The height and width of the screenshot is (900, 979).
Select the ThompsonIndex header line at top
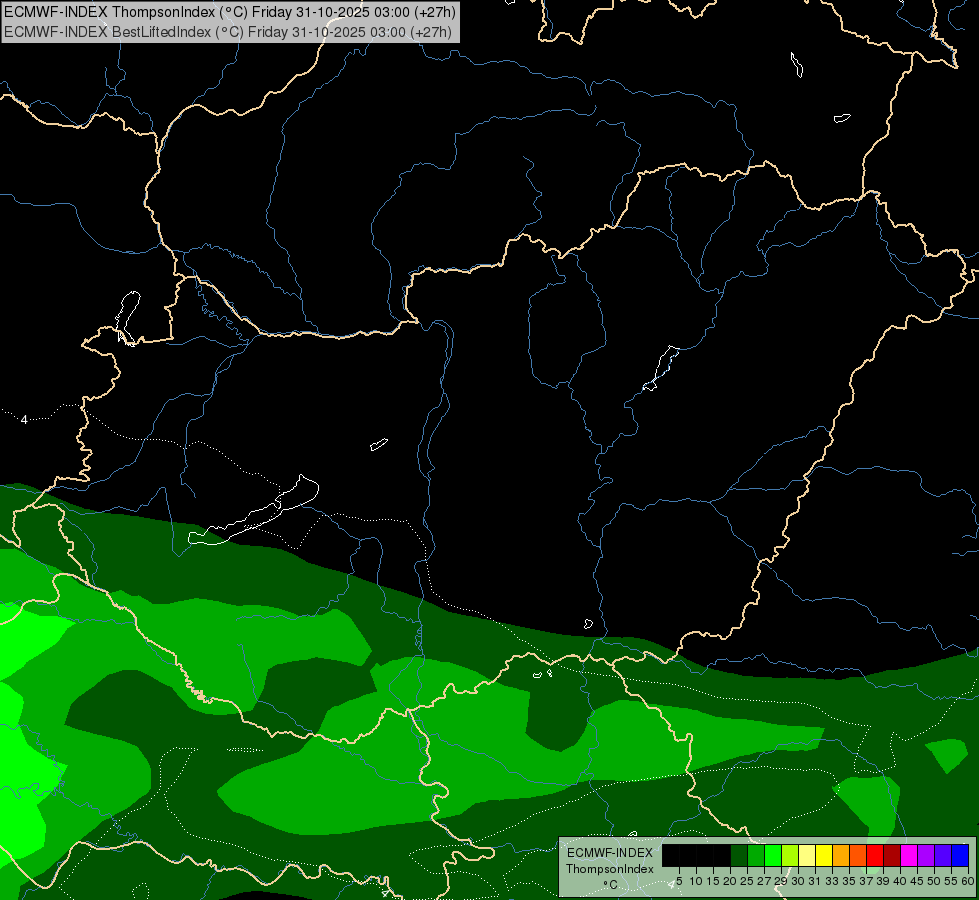[x=230, y=11]
